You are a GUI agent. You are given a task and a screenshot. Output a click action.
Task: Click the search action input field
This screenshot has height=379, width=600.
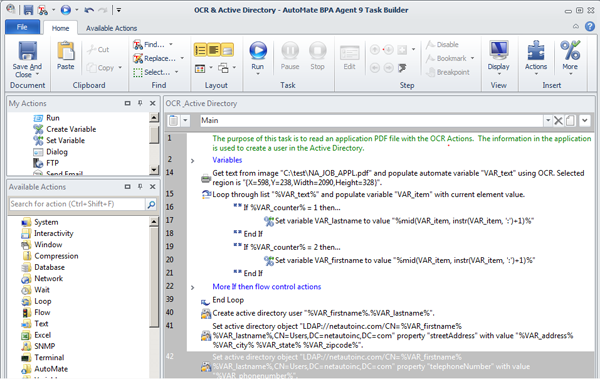(x=77, y=204)
